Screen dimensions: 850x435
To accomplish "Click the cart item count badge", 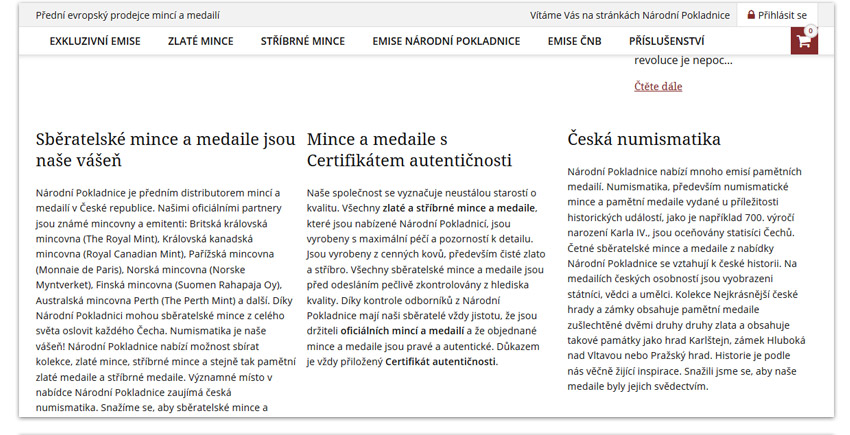I will click(x=810, y=31).
